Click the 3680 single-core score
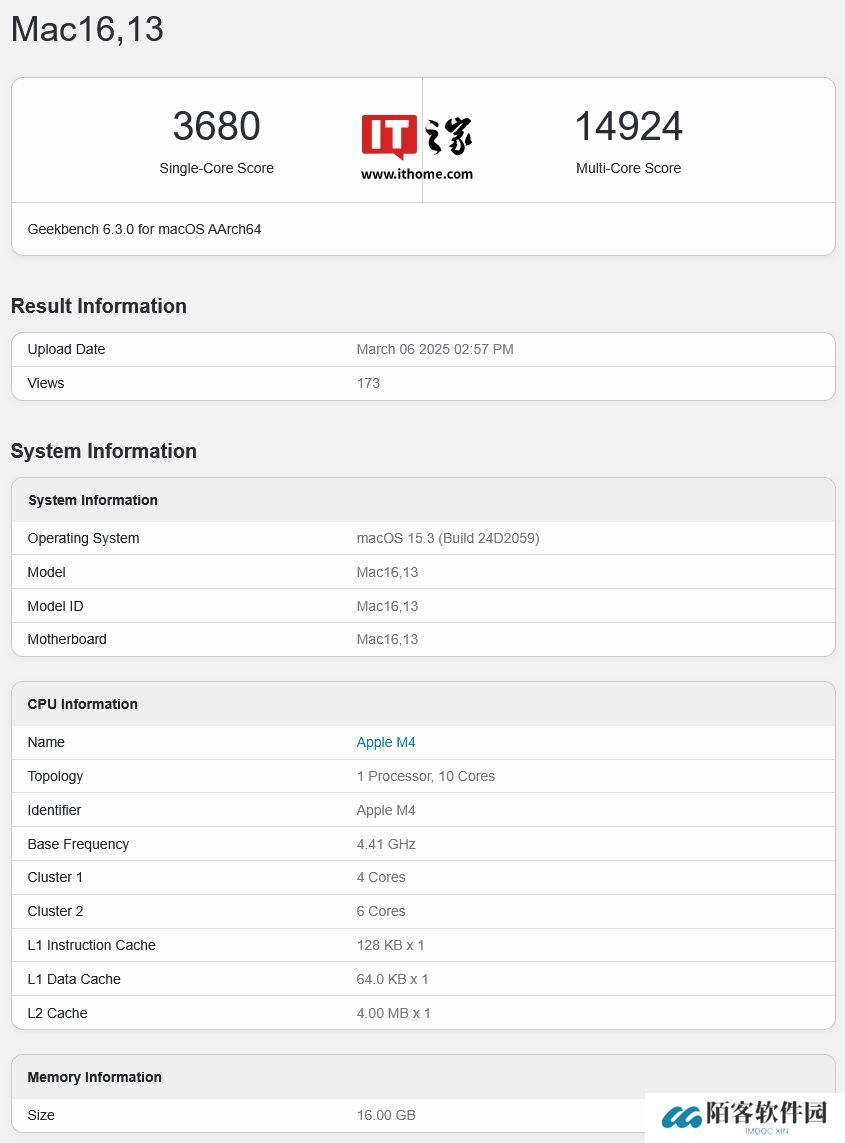This screenshot has height=1143, width=845. 216,127
